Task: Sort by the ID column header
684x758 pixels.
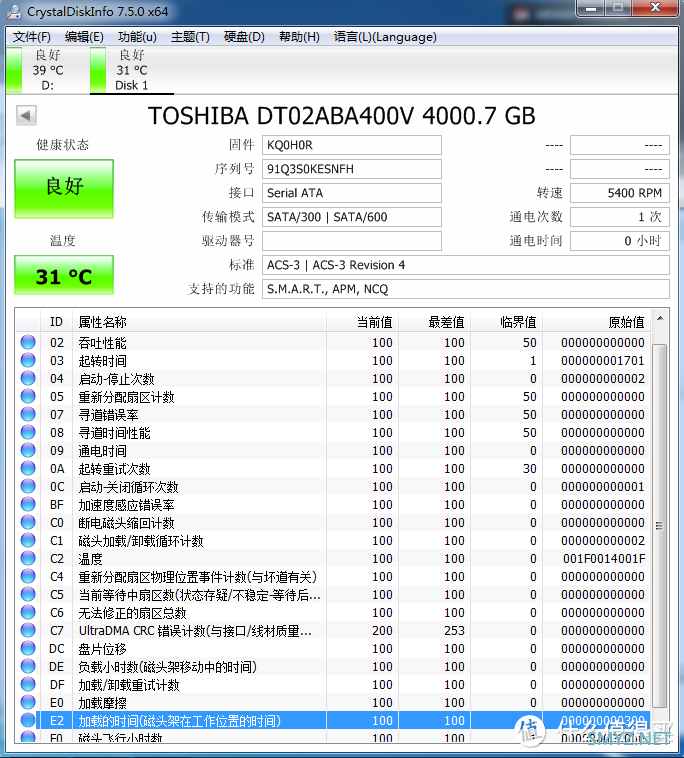Action: (56, 322)
